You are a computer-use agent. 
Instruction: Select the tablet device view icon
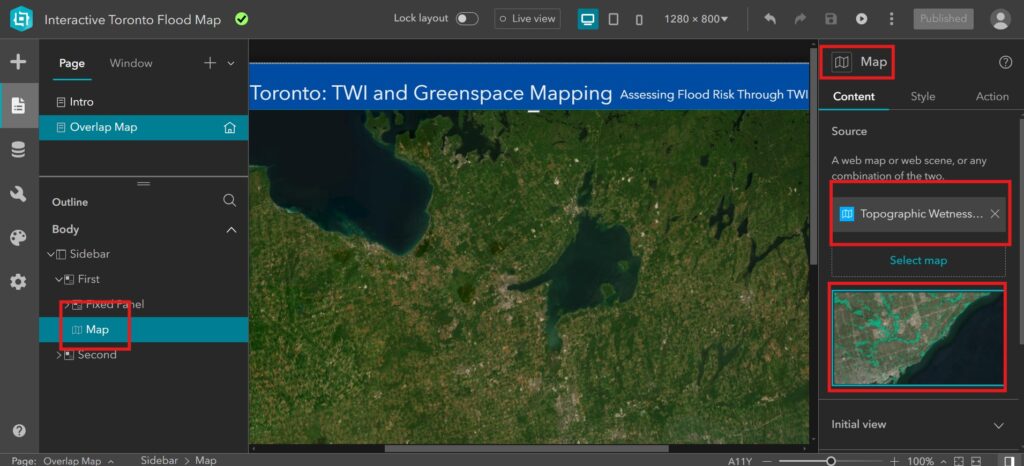[613, 19]
